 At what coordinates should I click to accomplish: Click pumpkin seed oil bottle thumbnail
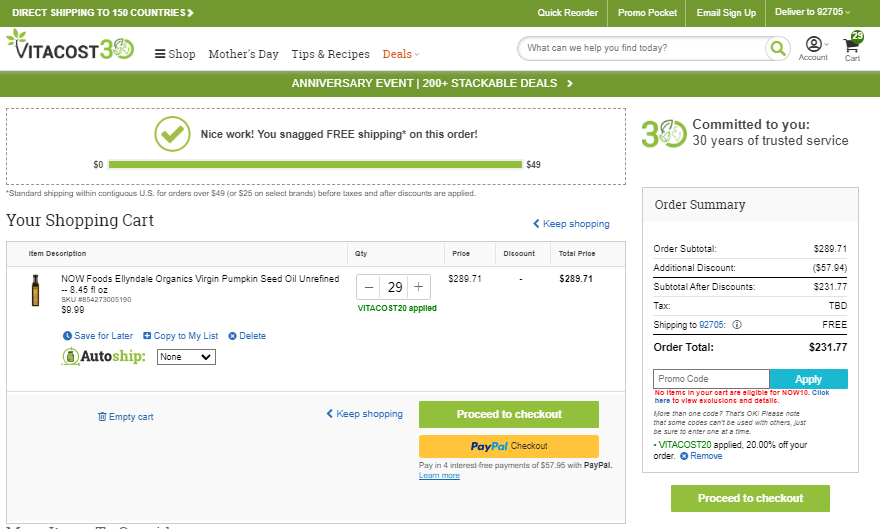[35, 290]
